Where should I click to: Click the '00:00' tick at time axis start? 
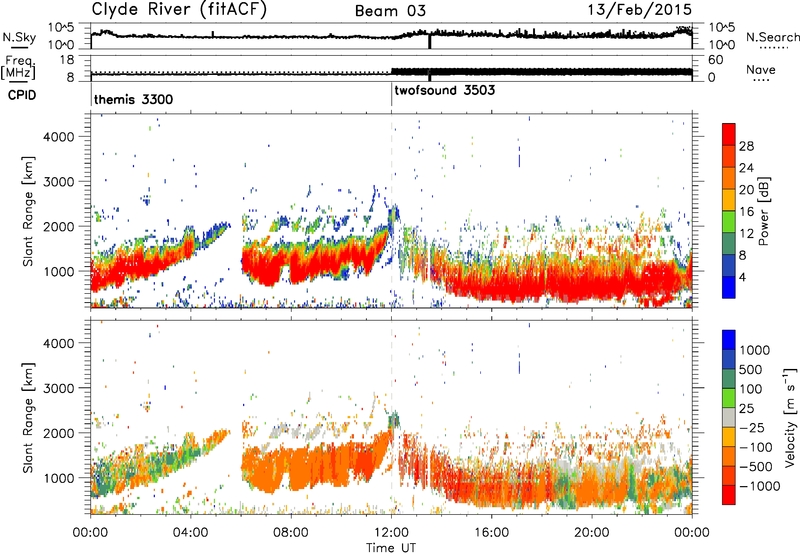[x=90, y=533]
